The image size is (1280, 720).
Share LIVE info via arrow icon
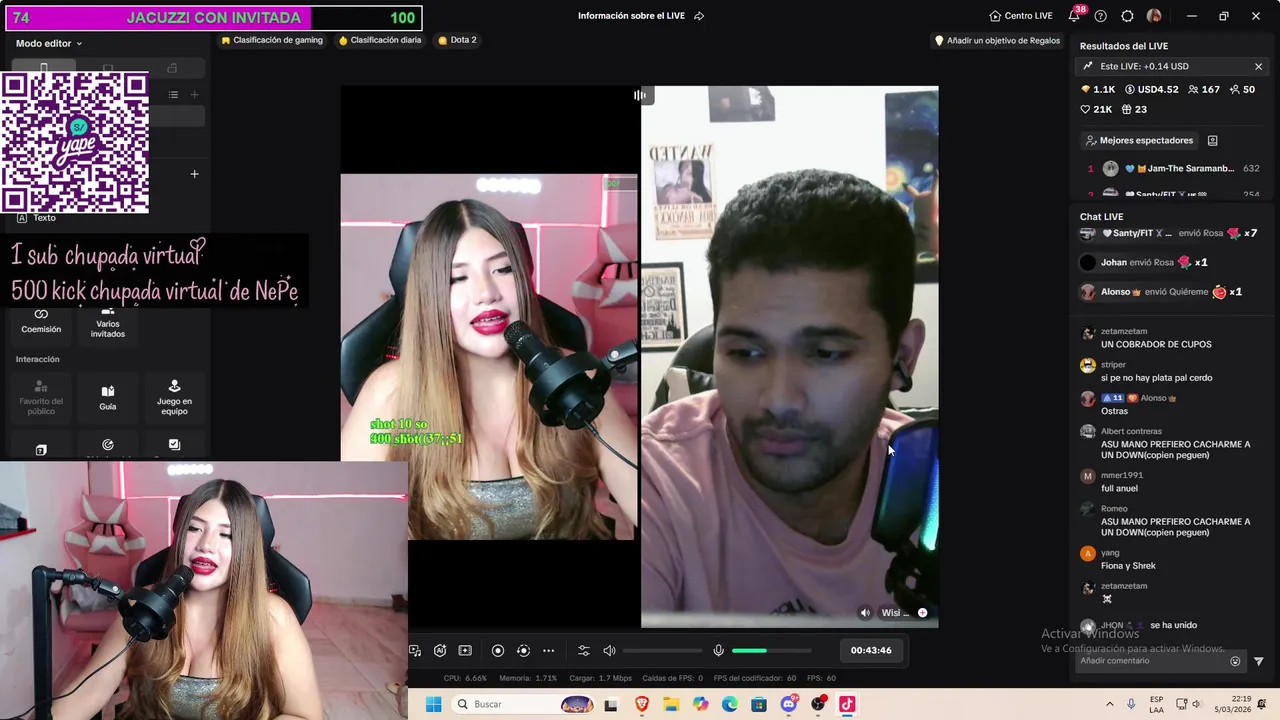tap(699, 16)
